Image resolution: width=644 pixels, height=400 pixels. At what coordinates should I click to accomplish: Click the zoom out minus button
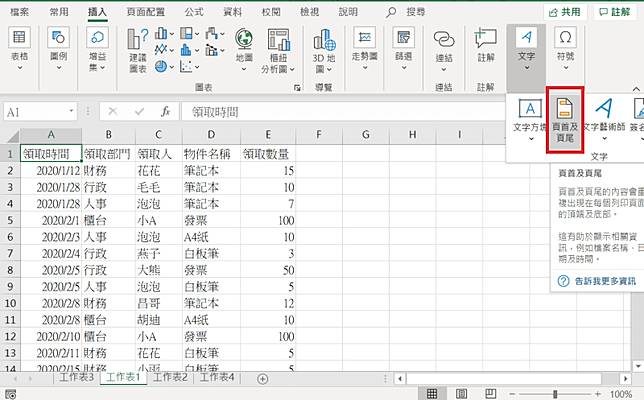[512, 394]
